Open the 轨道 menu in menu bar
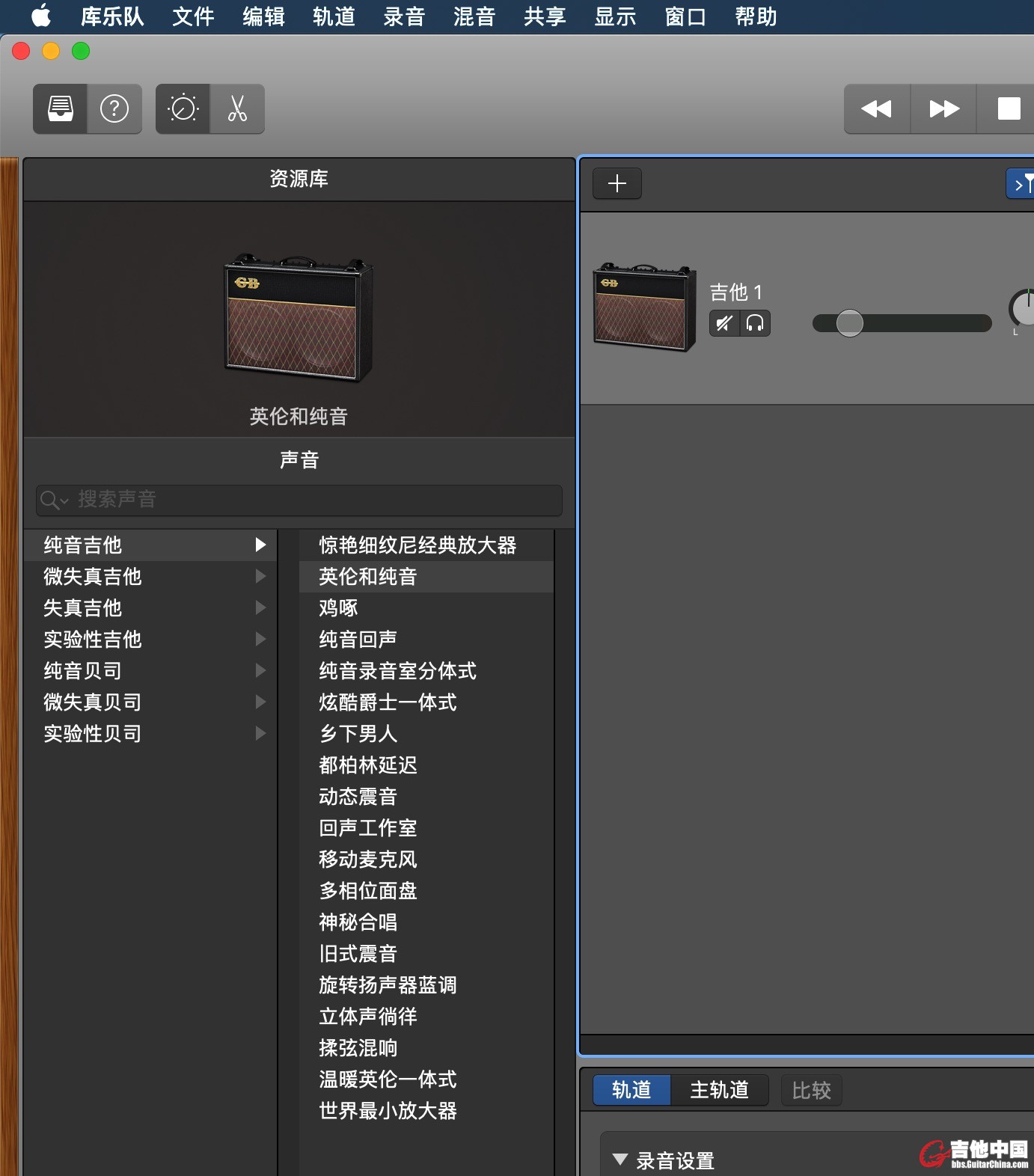1034x1176 pixels. (x=334, y=16)
